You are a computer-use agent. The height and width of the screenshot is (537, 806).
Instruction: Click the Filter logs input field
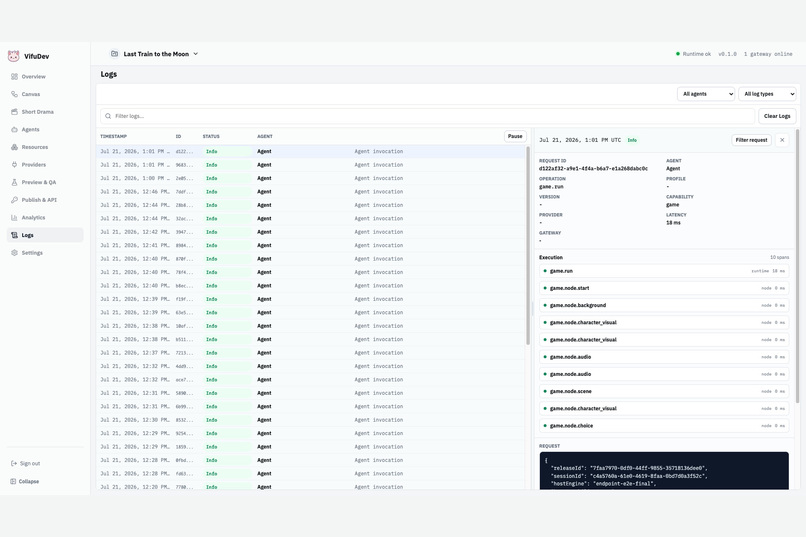(x=428, y=116)
